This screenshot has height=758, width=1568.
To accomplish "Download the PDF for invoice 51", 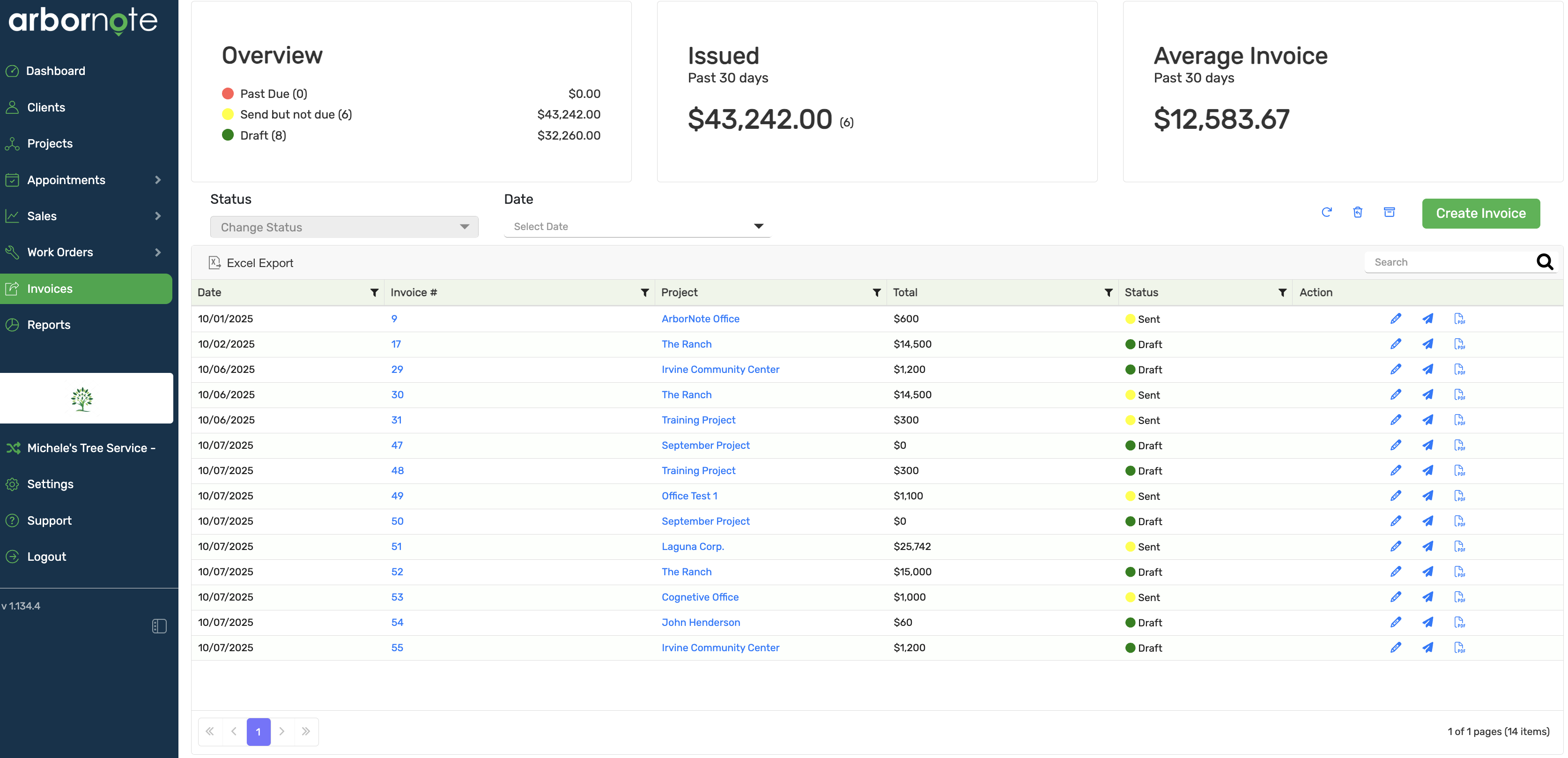I will pyautogui.click(x=1460, y=546).
